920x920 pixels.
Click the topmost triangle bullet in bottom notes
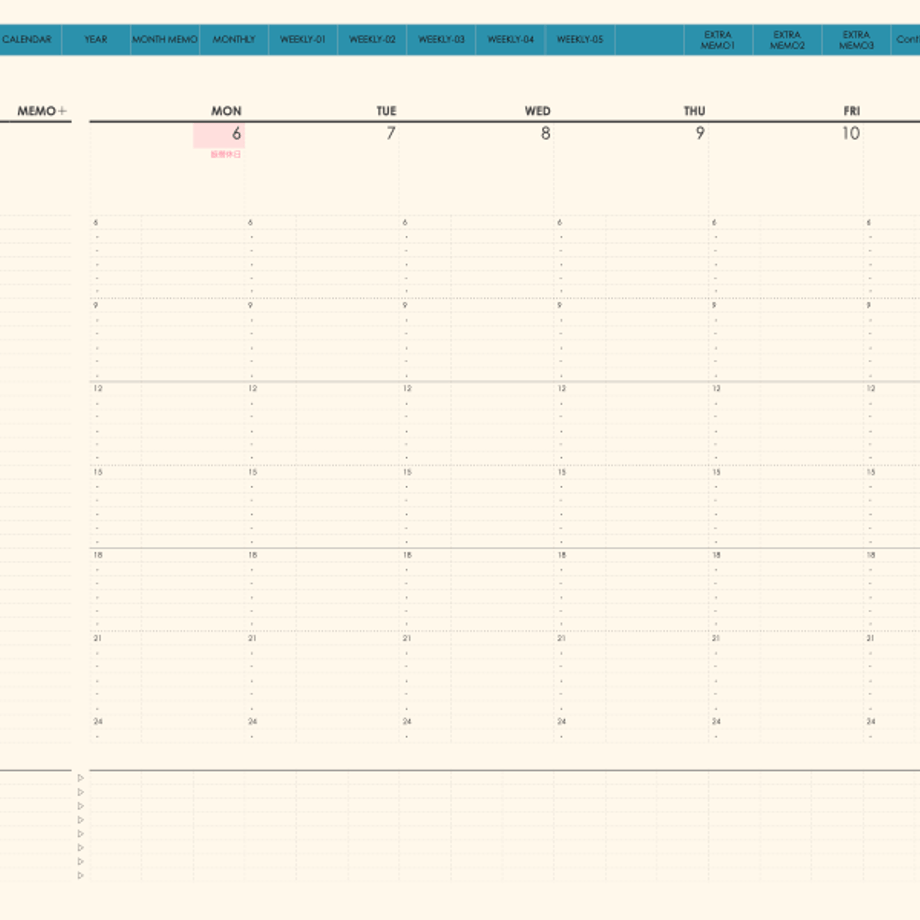click(81, 778)
